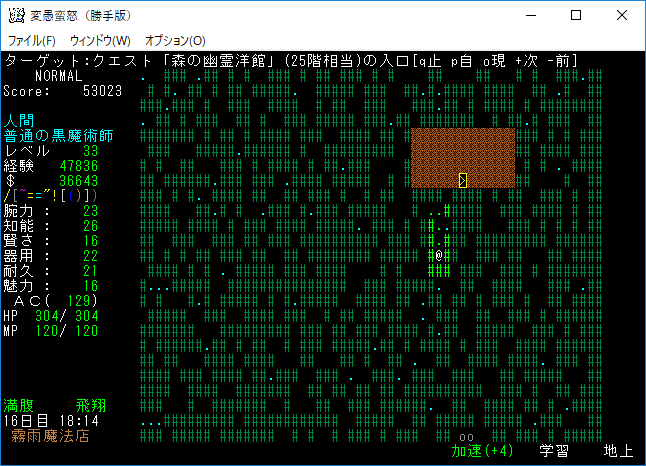Click the application icon in the title bar

tap(16, 15)
